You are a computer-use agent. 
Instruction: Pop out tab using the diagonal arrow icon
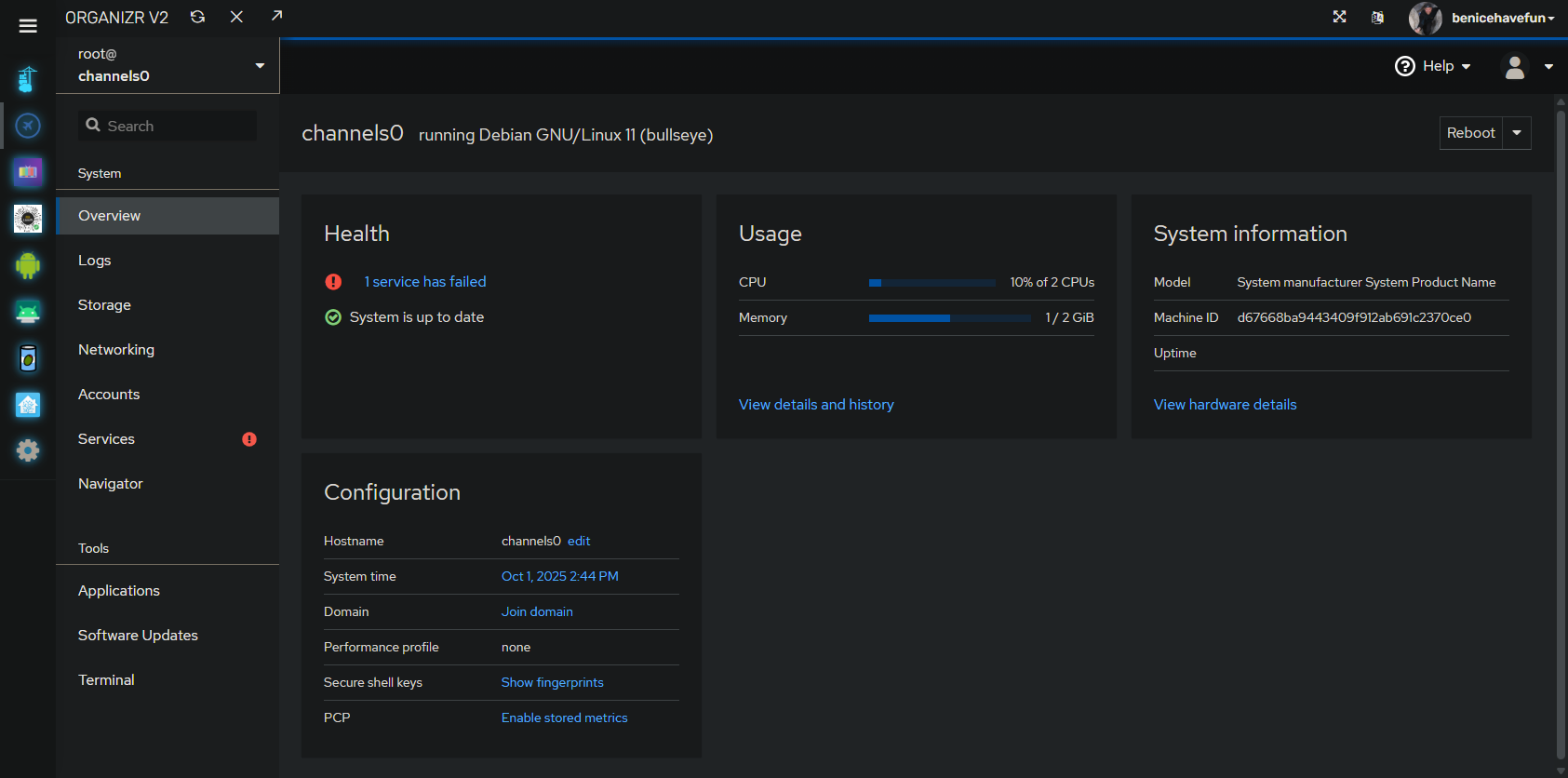click(x=276, y=16)
